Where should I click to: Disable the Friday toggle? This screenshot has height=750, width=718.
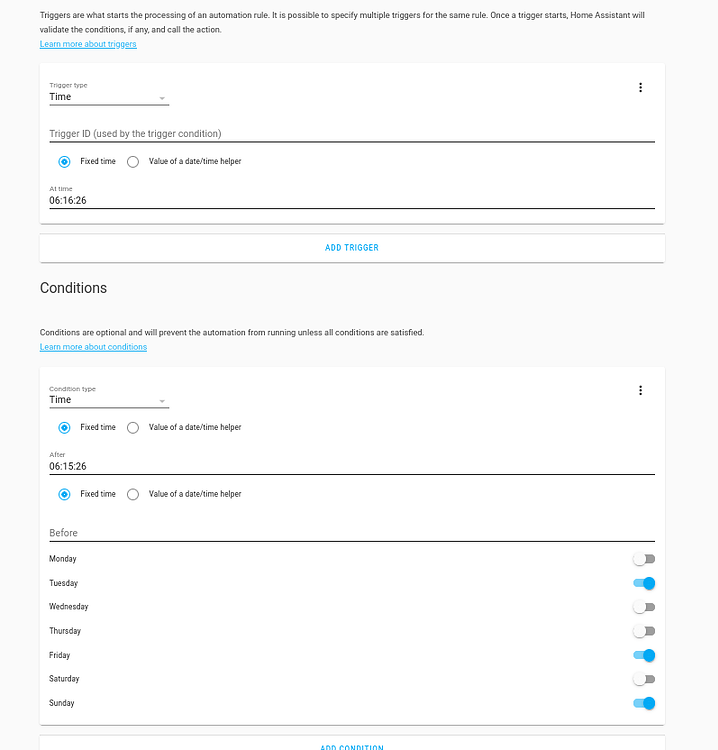pyautogui.click(x=644, y=655)
